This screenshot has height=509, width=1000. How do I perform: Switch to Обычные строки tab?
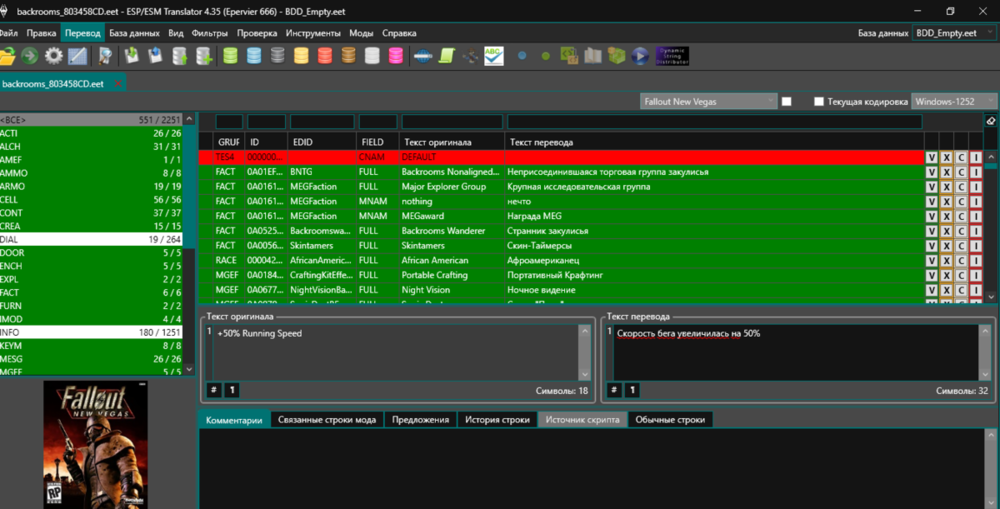[x=670, y=420]
